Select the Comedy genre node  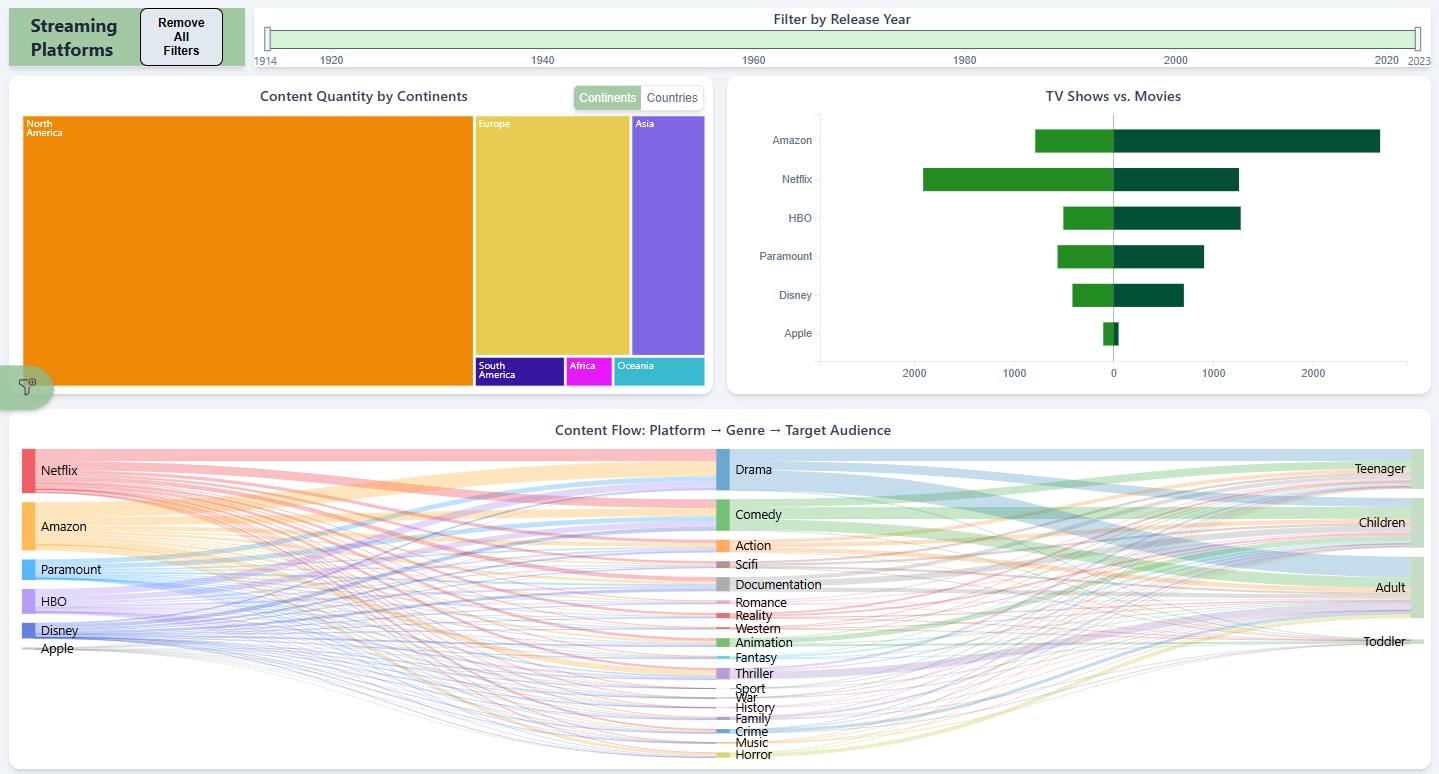point(723,515)
